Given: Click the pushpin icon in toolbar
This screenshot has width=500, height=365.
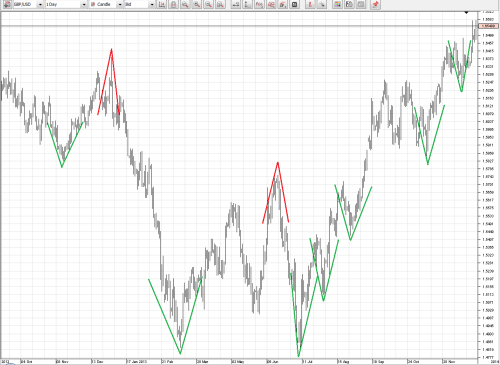Looking at the screenshot, I should pyautogui.click(x=375, y=4).
